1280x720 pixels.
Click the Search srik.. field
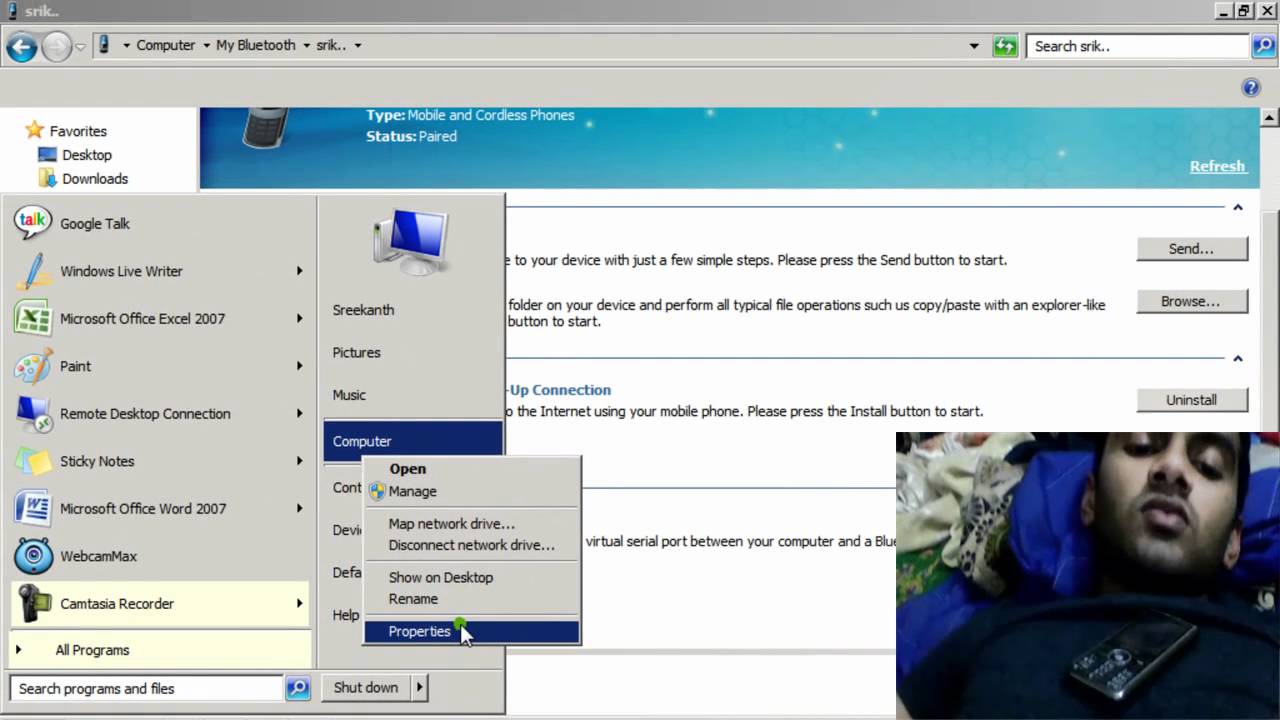click(x=1138, y=46)
